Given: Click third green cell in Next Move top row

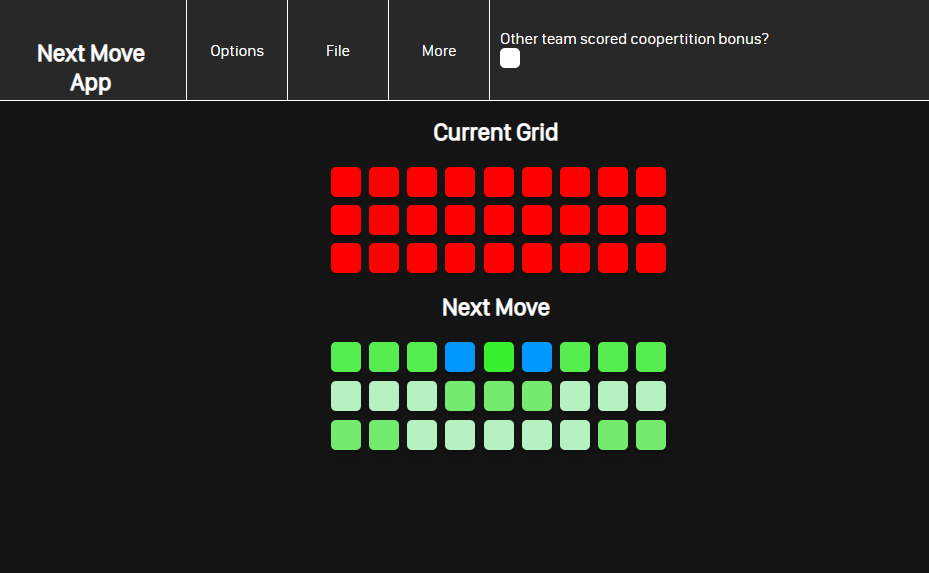Looking at the screenshot, I should pos(422,357).
